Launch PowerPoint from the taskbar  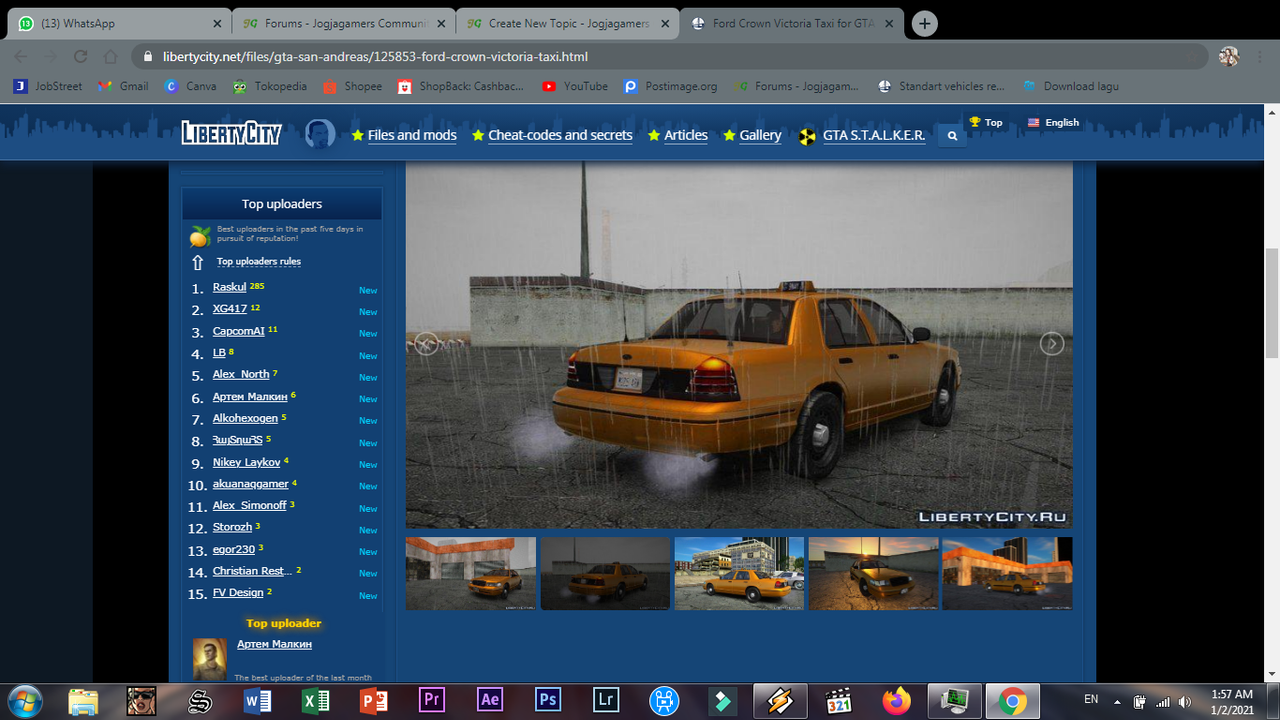point(373,701)
